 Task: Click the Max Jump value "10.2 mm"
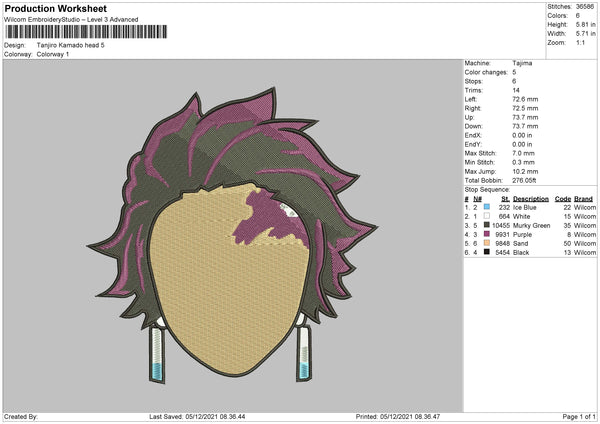coord(525,171)
